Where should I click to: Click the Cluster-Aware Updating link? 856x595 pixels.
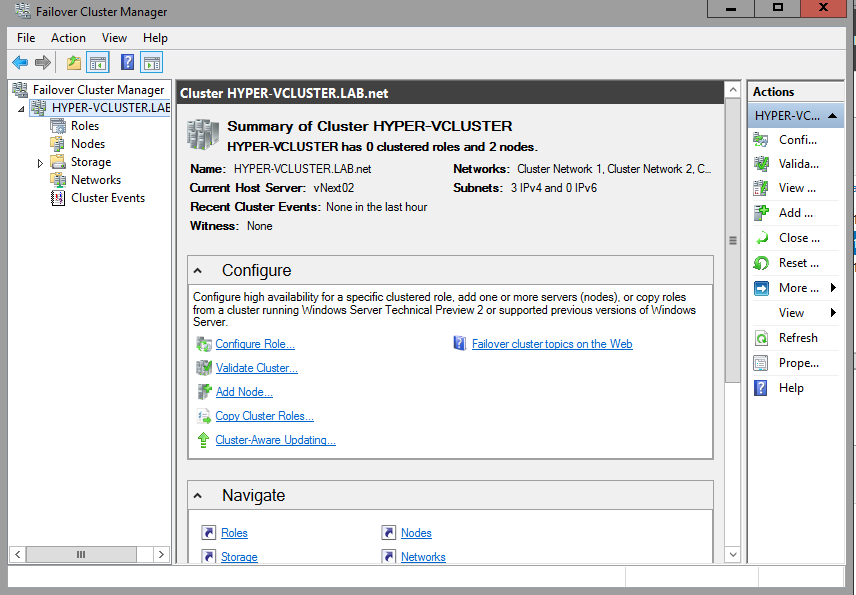coord(275,439)
